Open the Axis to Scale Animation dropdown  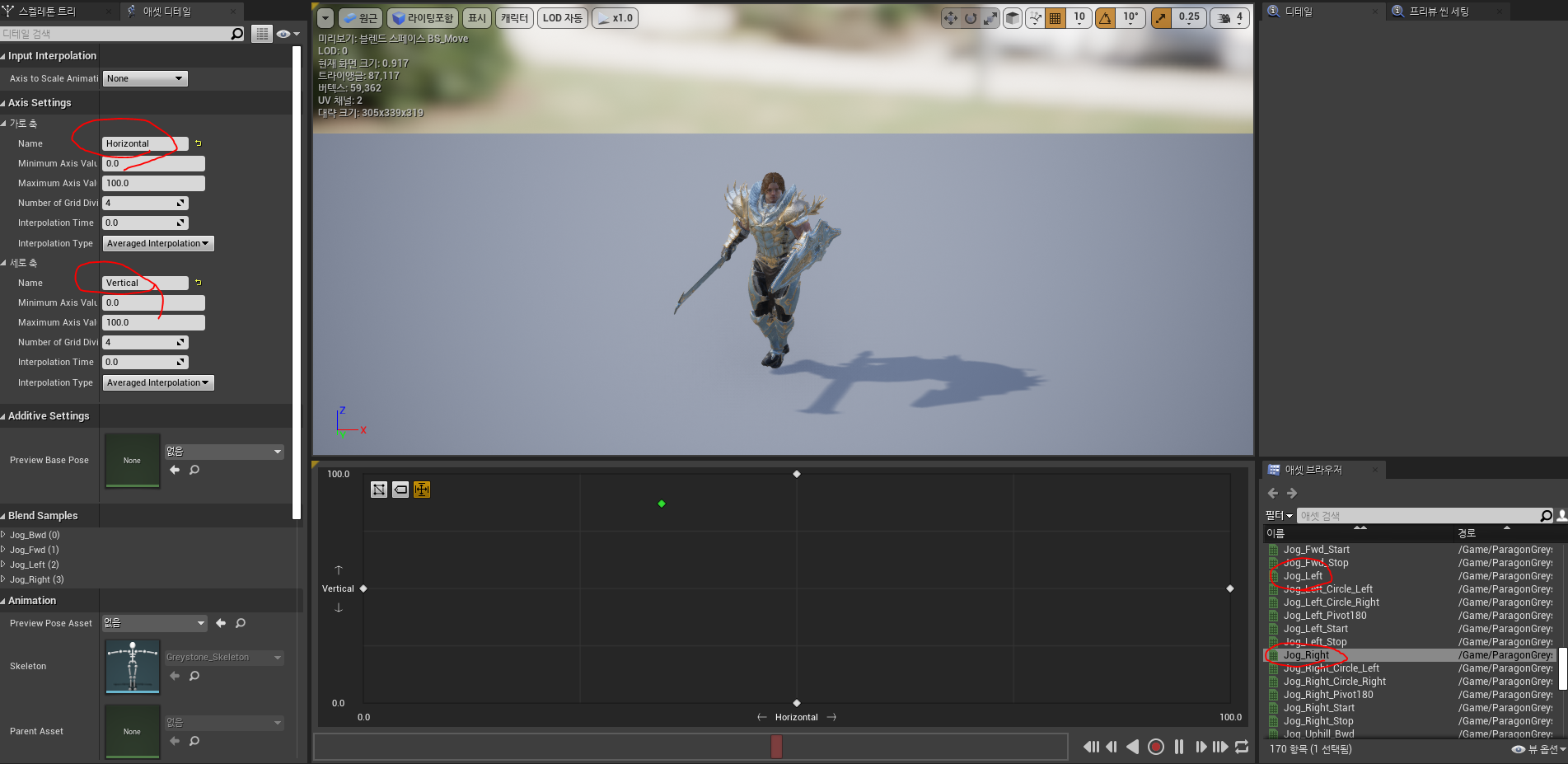(145, 78)
